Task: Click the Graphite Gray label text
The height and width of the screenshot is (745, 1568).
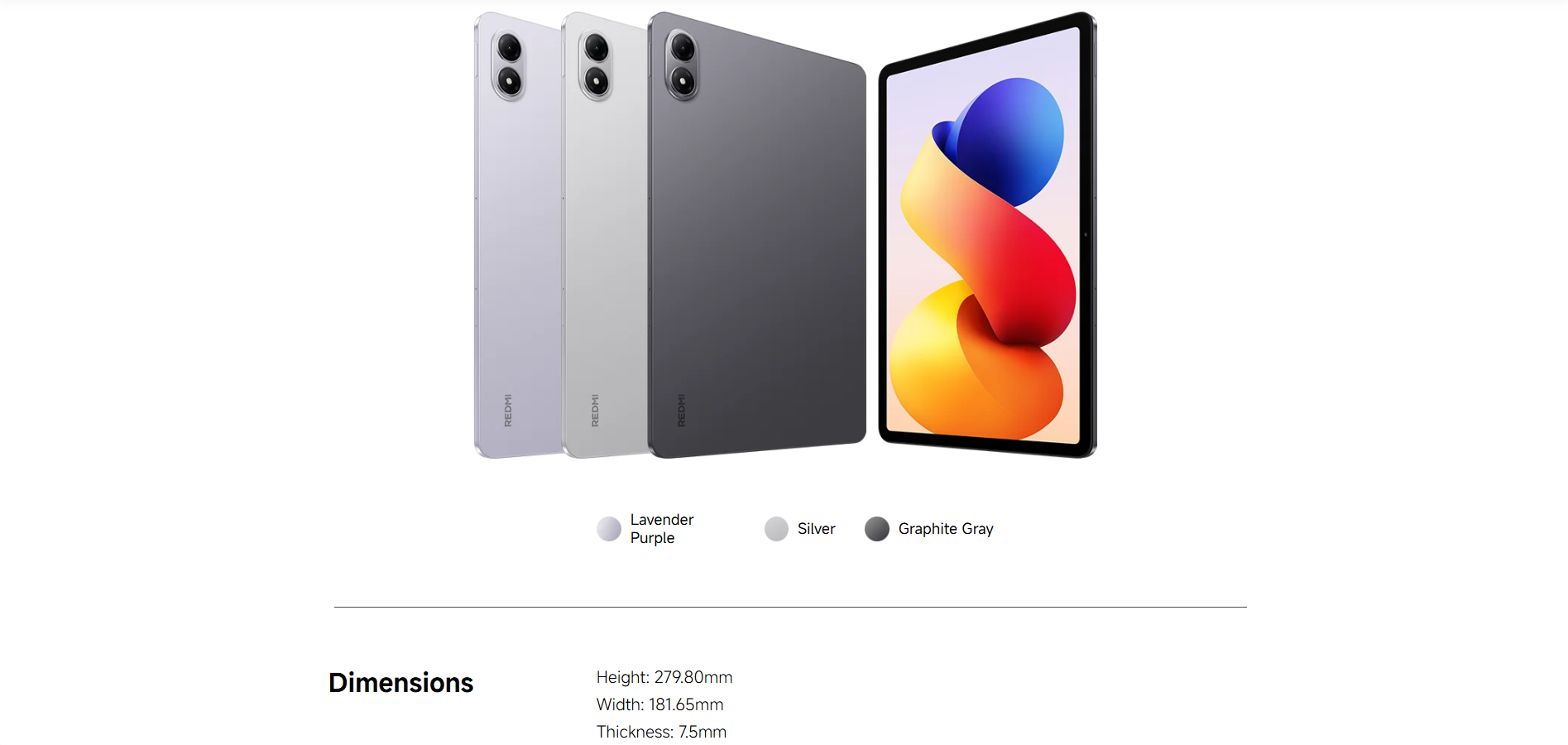Action: [946, 529]
